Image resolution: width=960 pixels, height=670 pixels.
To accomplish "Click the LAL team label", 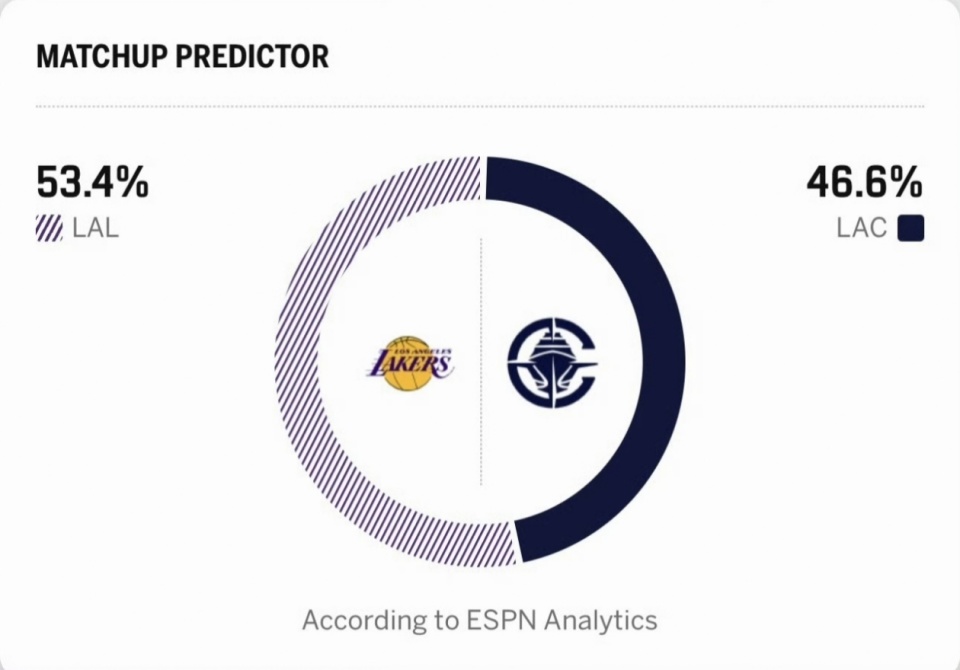I will [x=95, y=228].
